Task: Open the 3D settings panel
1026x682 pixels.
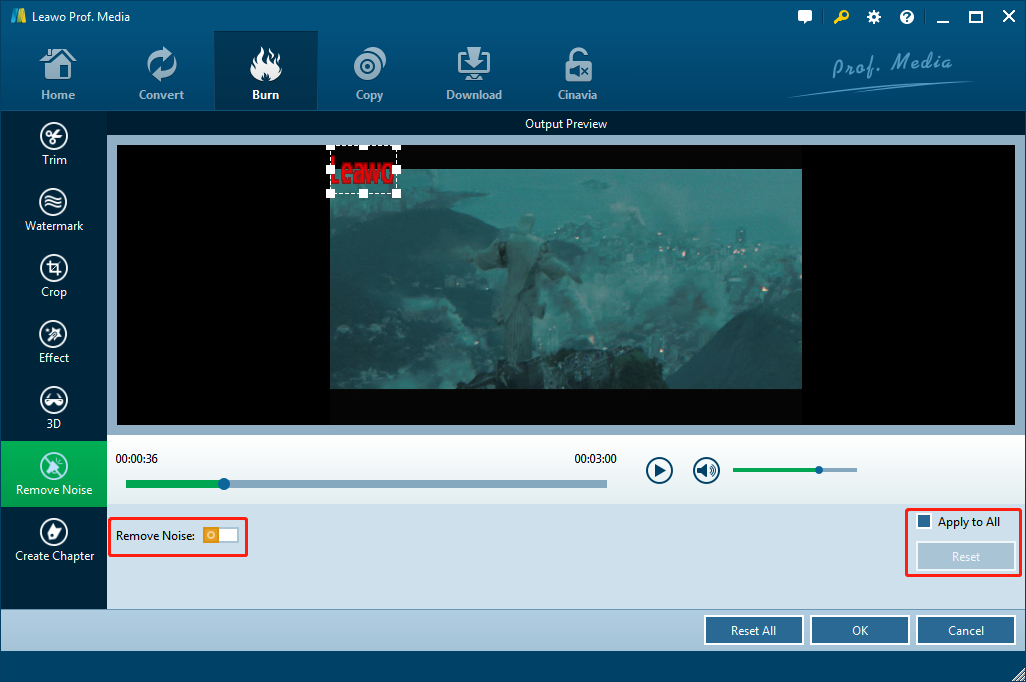Action: point(54,408)
